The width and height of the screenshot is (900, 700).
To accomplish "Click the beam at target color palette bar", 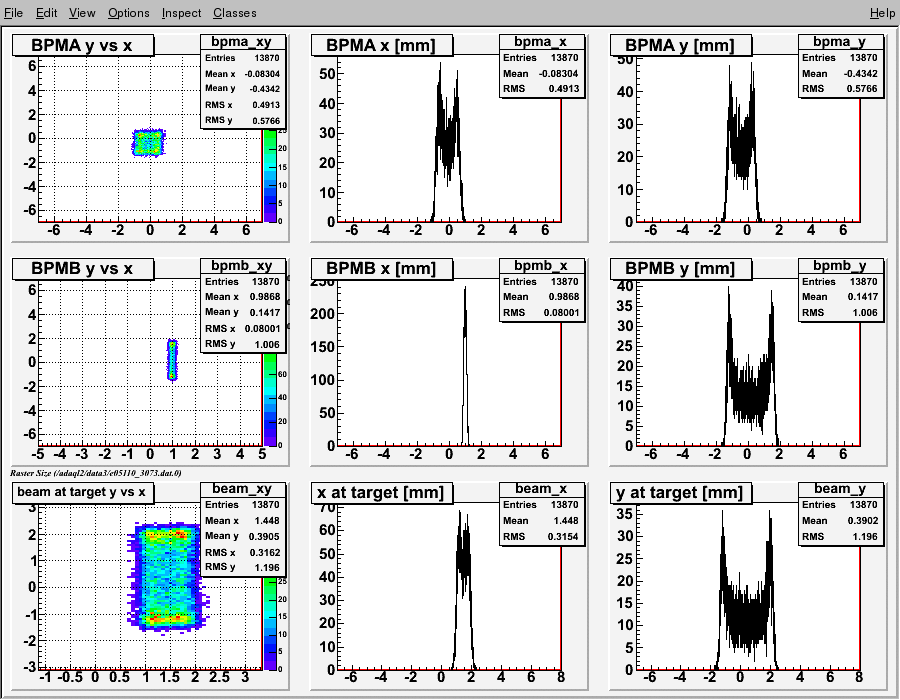I will click(x=270, y=623).
